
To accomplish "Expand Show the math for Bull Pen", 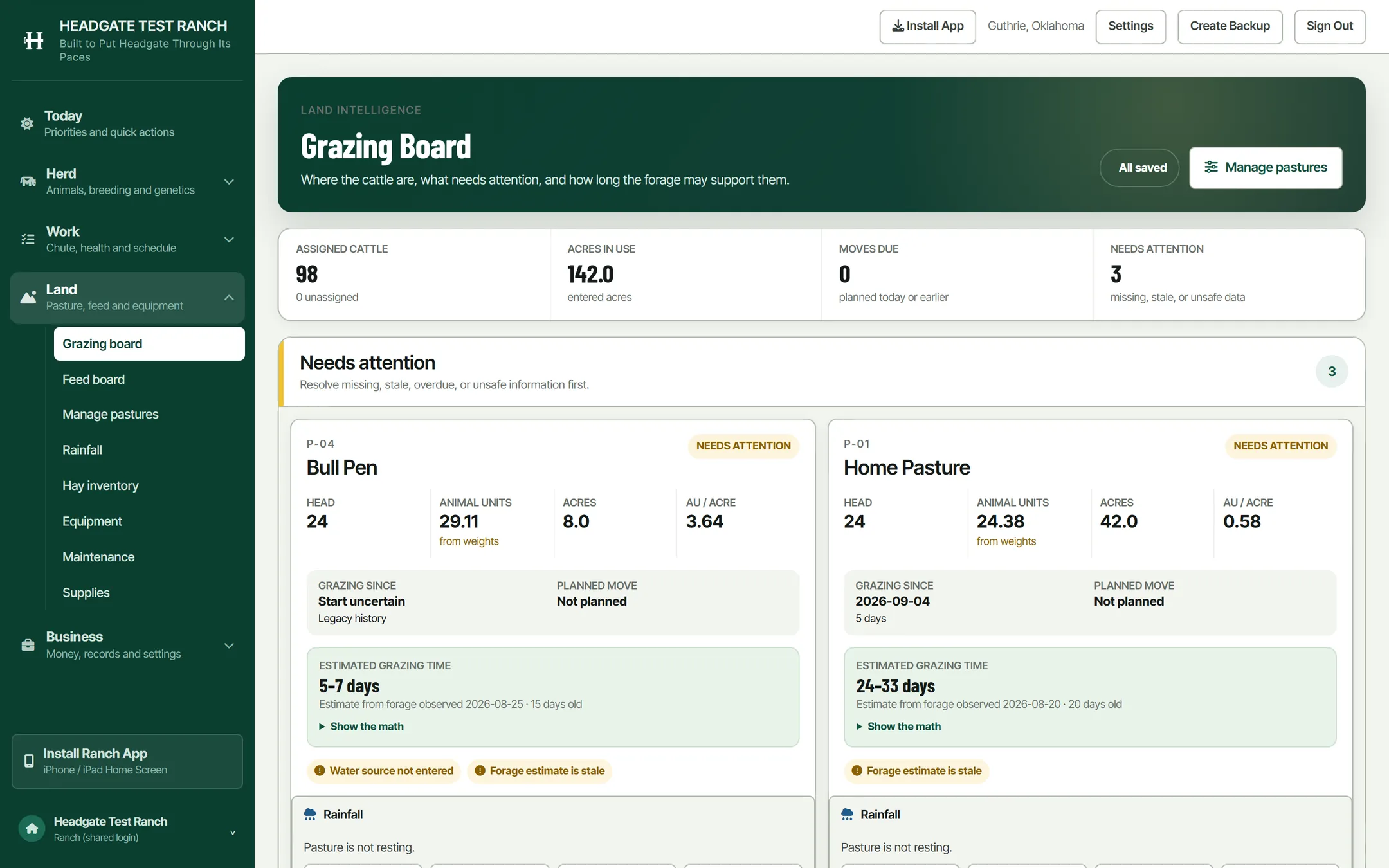I will (x=361, y=727).
